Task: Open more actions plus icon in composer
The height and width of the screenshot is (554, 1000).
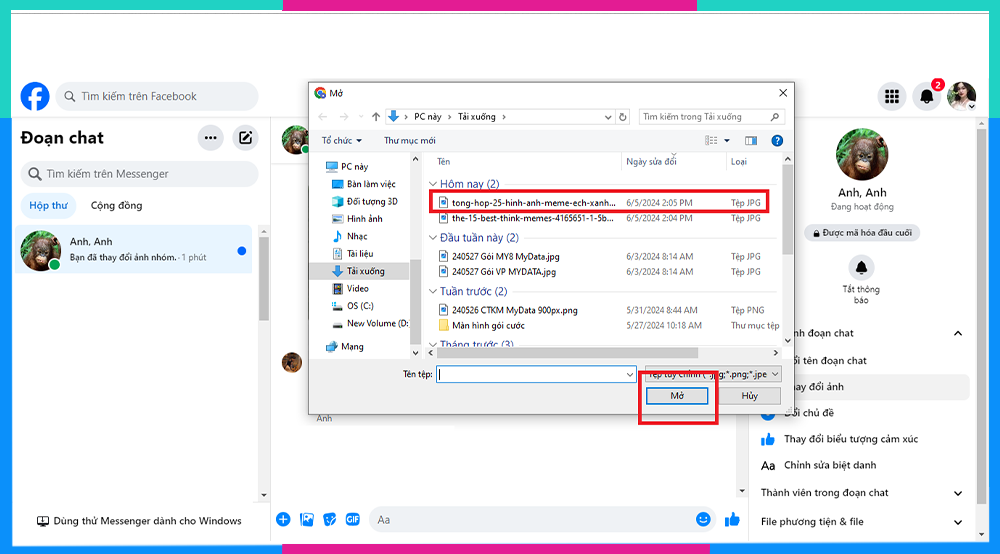Action: point(283,520)
